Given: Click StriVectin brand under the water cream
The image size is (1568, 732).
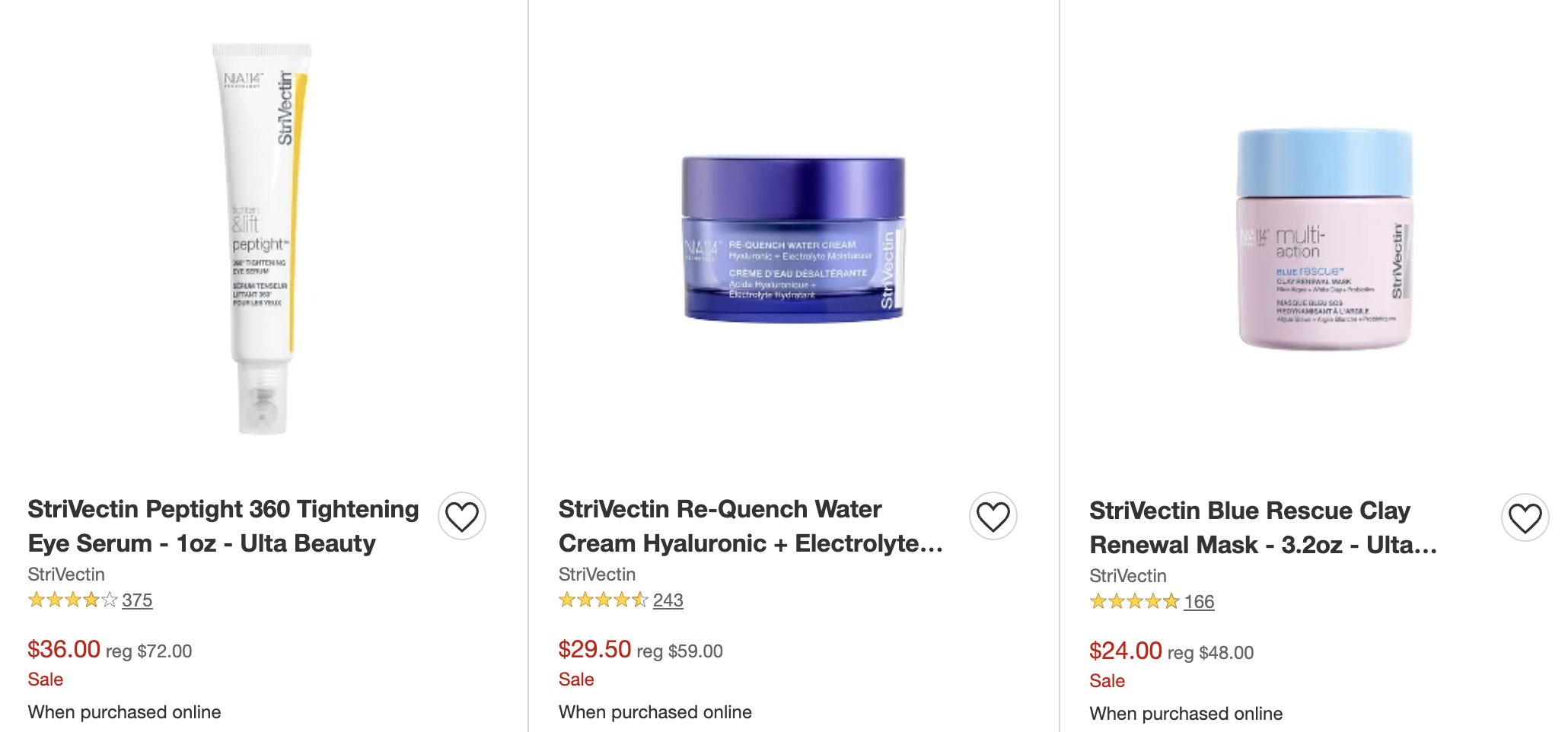Looking at the screenshot, I should pos(597,574).
